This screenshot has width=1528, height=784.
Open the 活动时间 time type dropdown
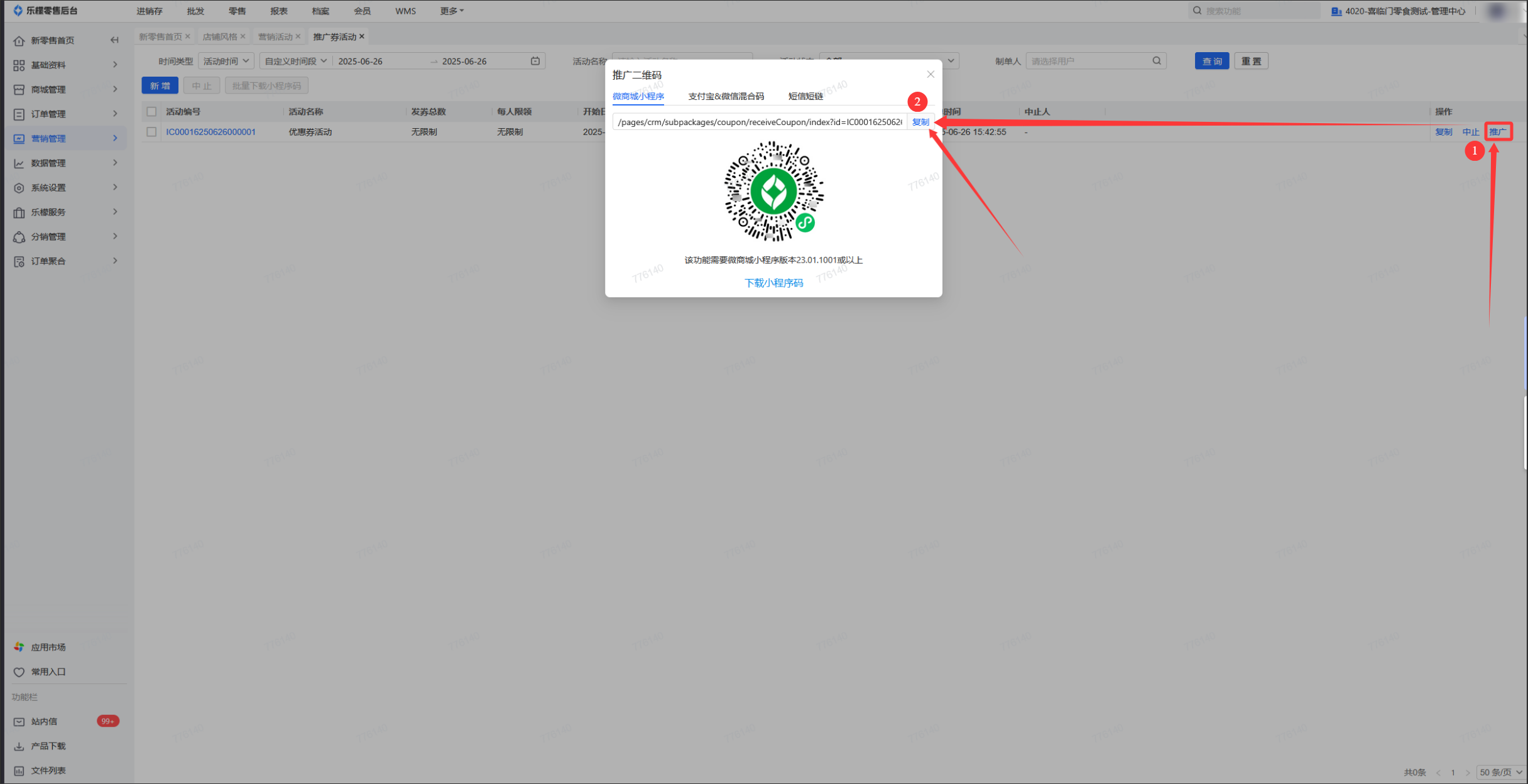pyautogui.click(x=226, y=61)
